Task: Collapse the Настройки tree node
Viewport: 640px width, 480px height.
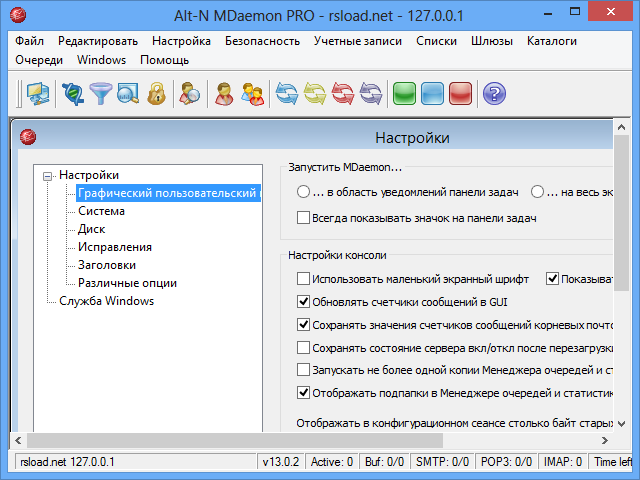Action: (x=48, y=176)
